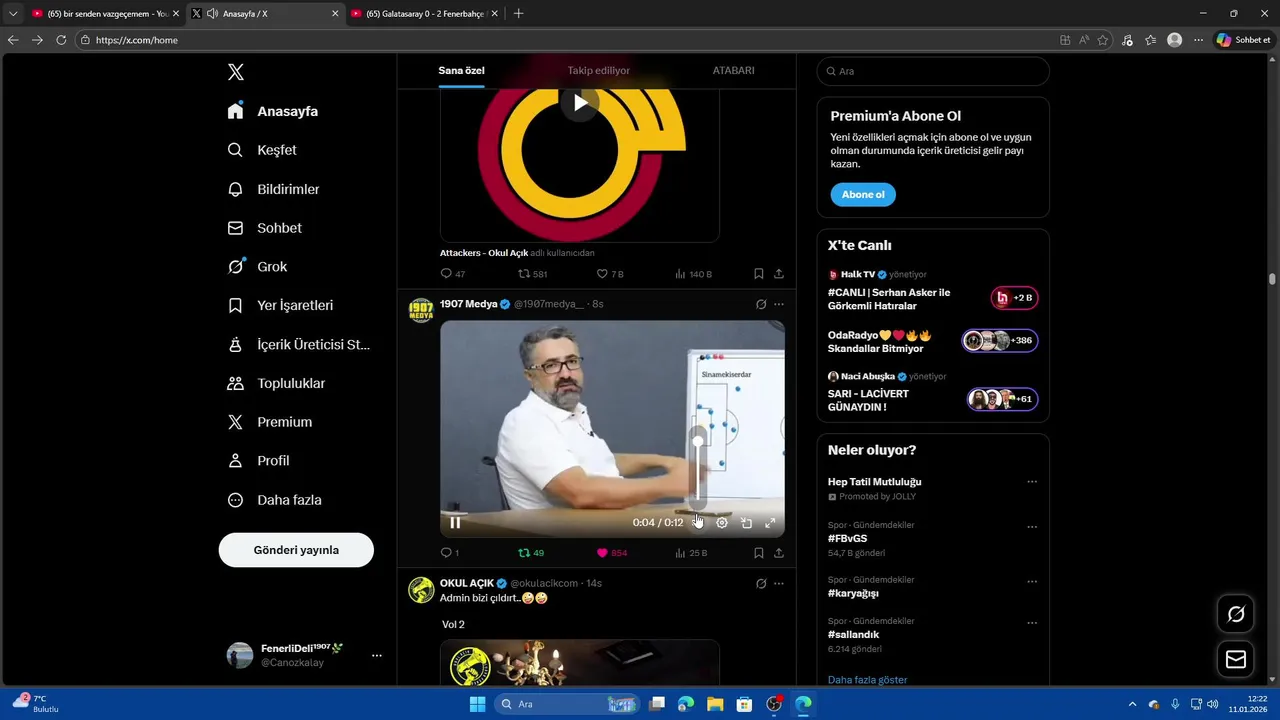Switch to Galatasaray 0 - 2 Fenerbahçe tab

click(425, 14)
